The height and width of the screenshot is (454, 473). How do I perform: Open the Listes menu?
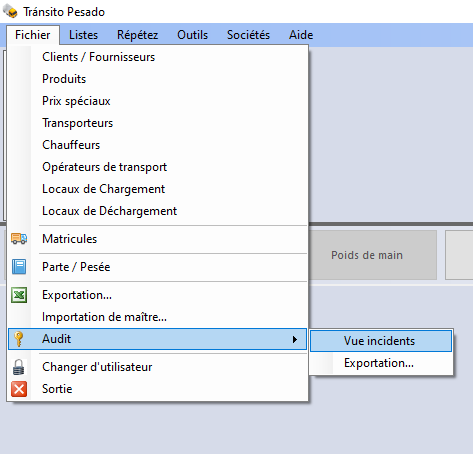pos(83,35)
